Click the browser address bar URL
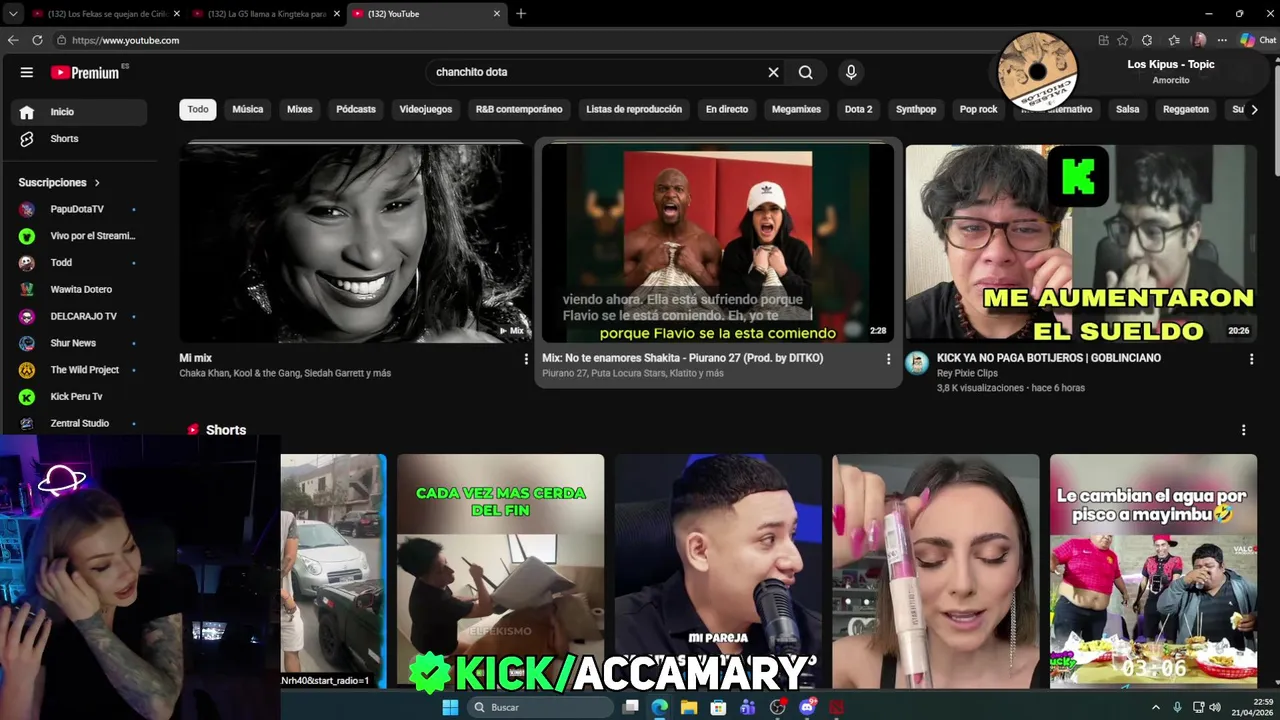1280x720 pixels. coord(126,40)
